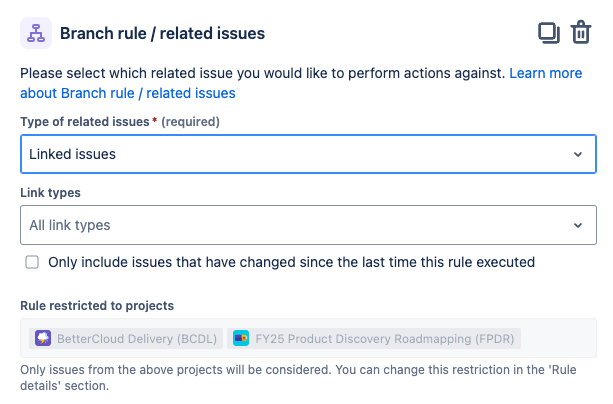This screenshot has height=404, width=613.
Task: Select the BetterCloud Delivery (BCDL) project chip
Action: point(126,338)
